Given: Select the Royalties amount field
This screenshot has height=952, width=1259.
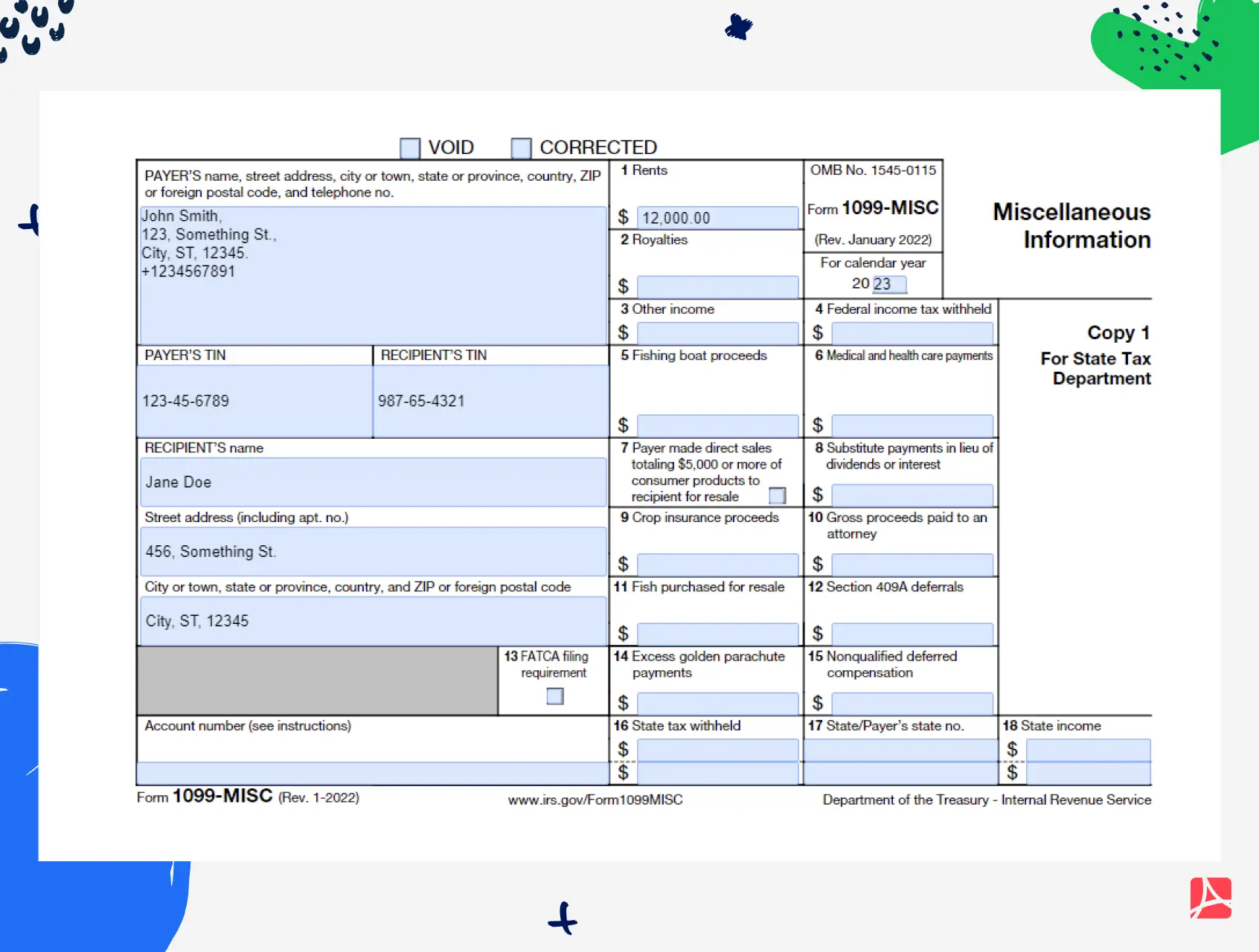Looking at the screenshot, I should (x=718, y=286).
